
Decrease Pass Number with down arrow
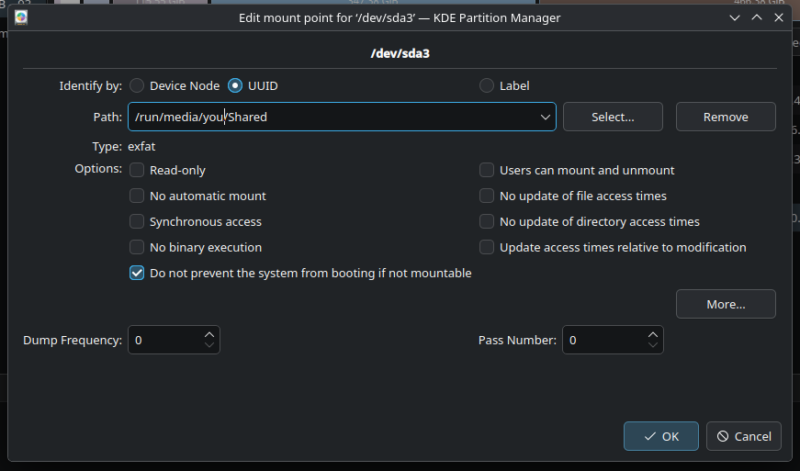[653, 345]
